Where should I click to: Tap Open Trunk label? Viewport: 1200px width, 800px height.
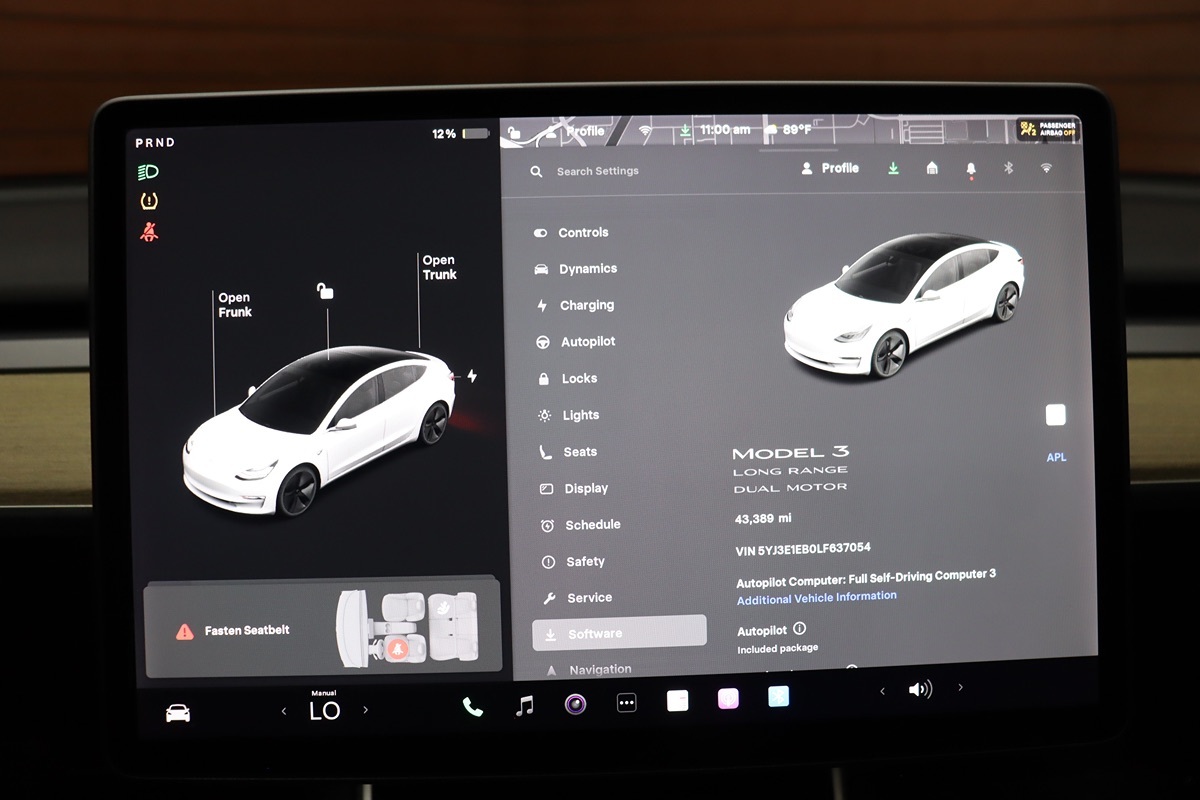click(x=439, y=267)
